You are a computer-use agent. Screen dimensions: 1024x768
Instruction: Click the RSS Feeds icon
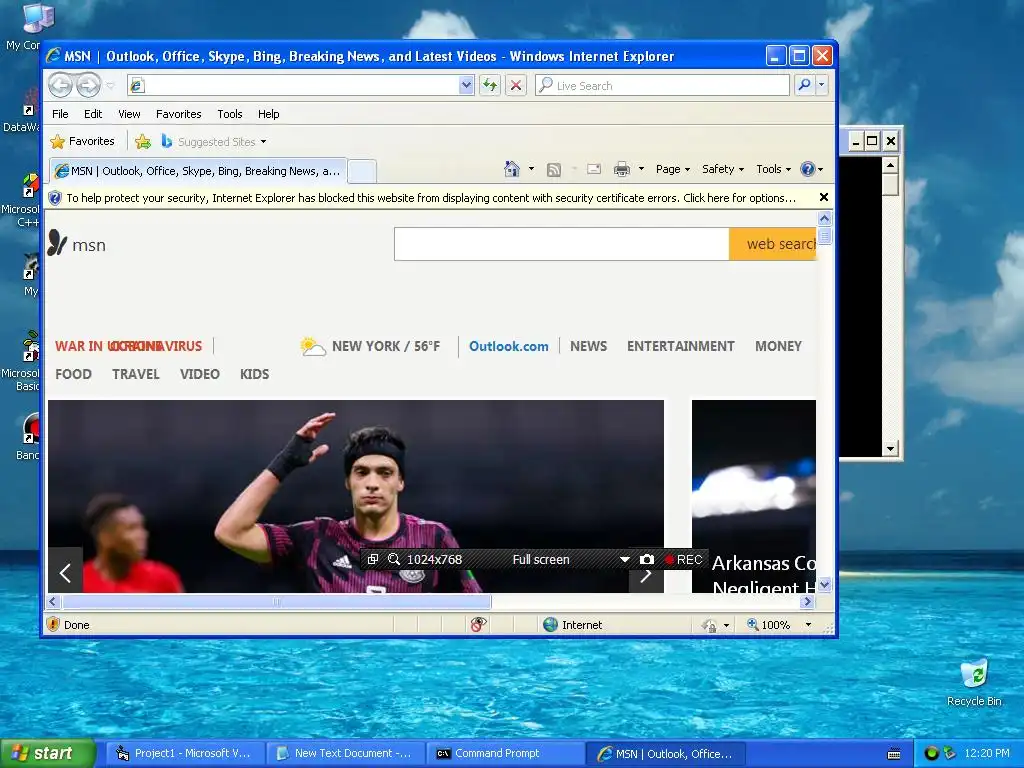pyautogui.click(x=554, y=169)
